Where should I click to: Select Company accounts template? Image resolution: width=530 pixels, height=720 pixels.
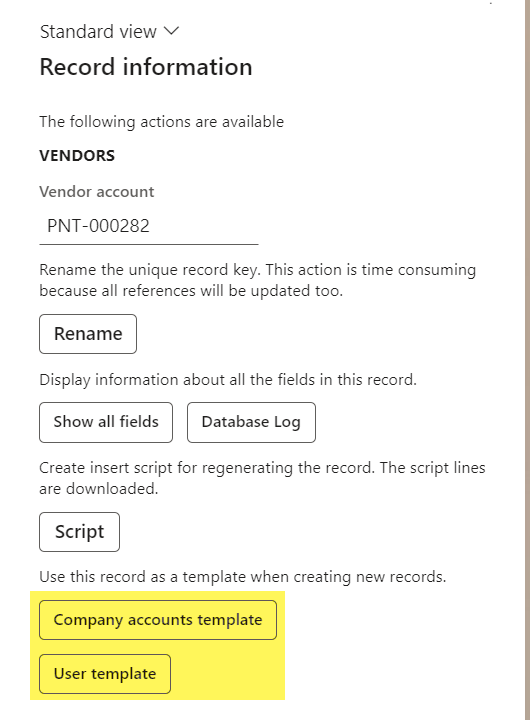[x=158, y=620]
